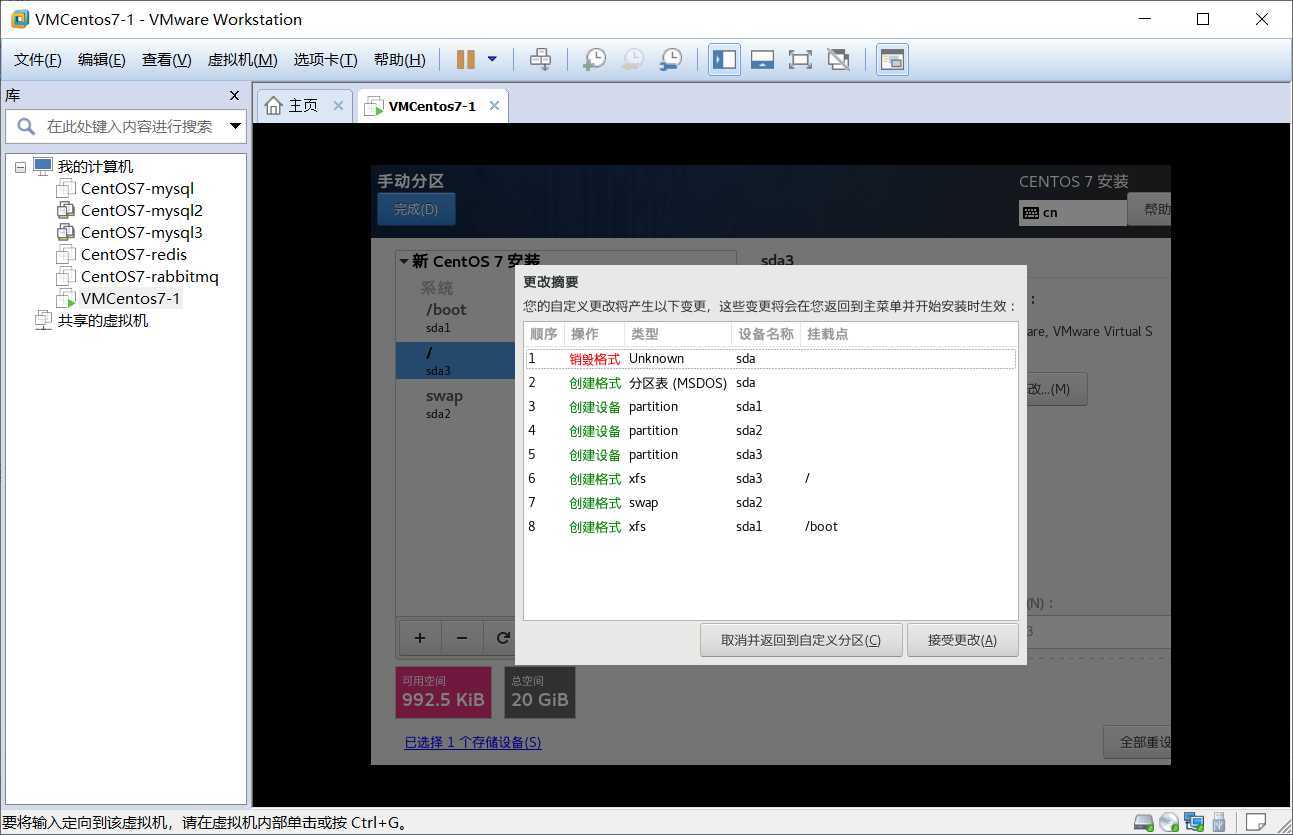Screen dimensions: 1293x835
Task: Open the 文件(F) menu
Action: [38, 60]
